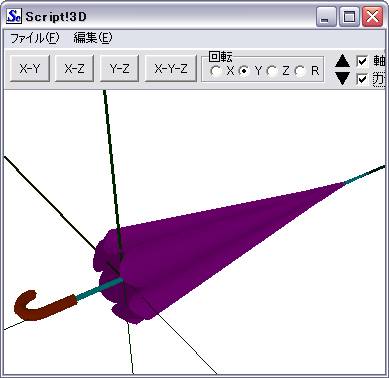The width and height of the screenshot is (389, 378).
Task: Switch to the Y-Z plane view
Action: pos(119,69)
